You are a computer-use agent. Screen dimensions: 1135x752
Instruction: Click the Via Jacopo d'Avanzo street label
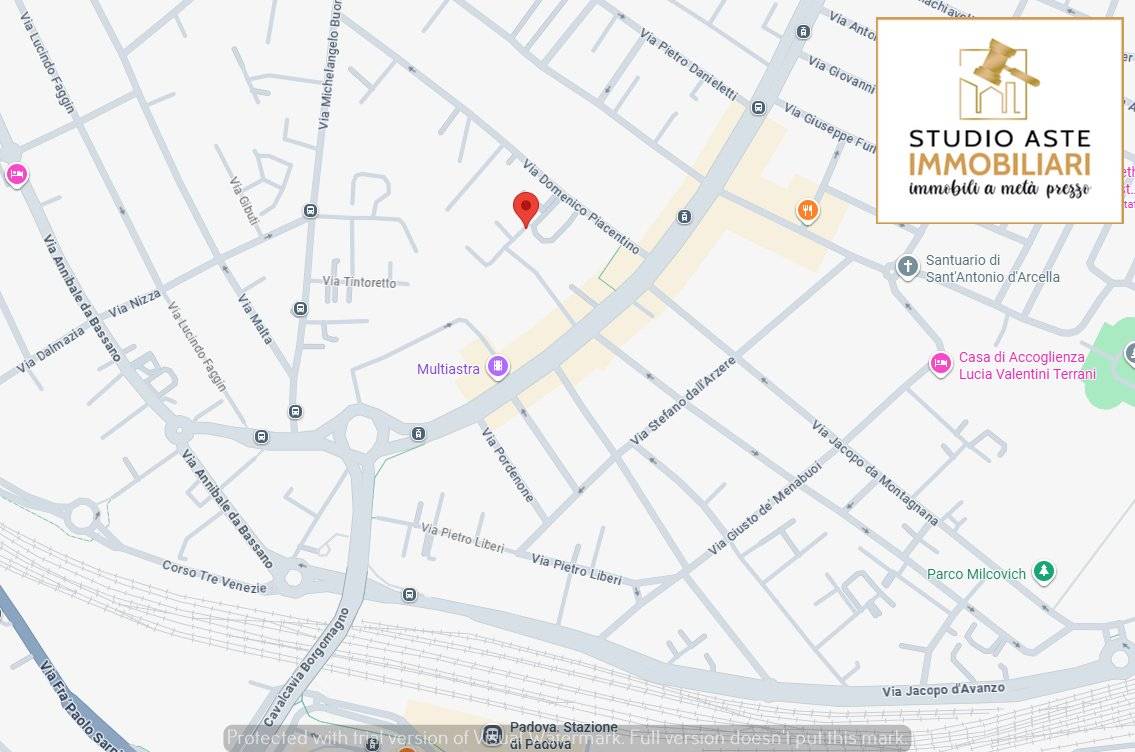pyautogui.click(x=943, y=690)
